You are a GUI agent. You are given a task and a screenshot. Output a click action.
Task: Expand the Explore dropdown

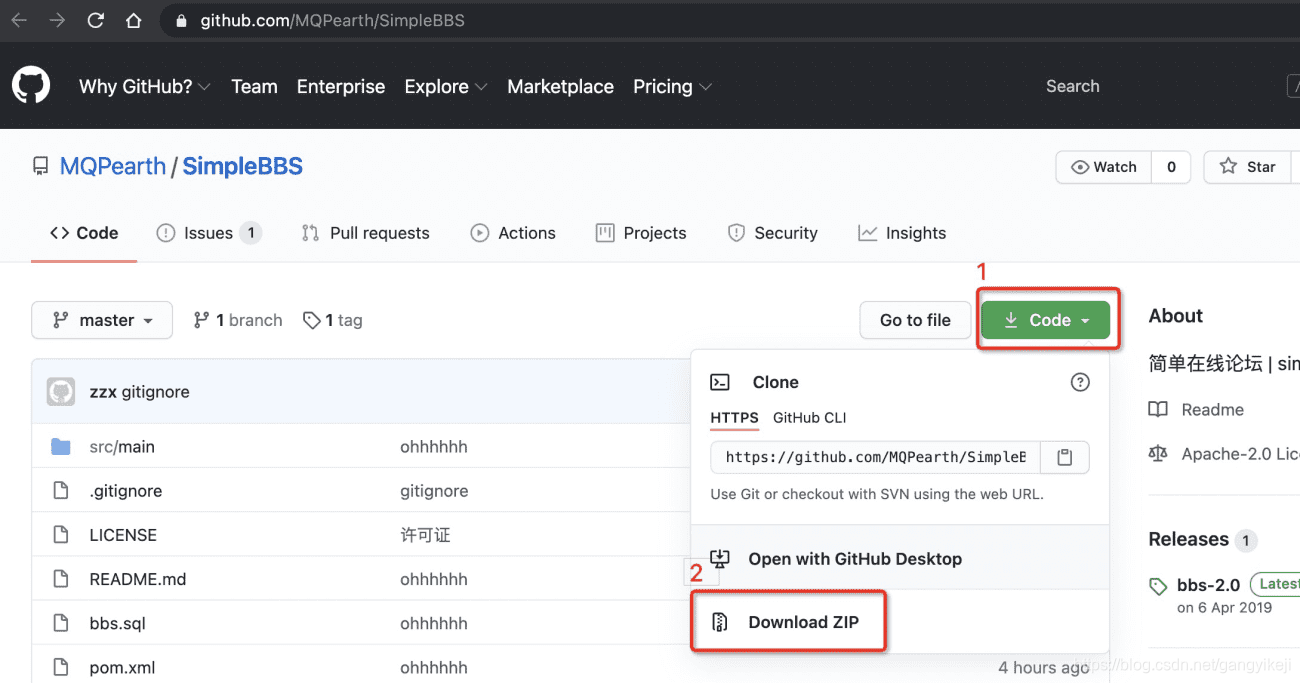pos(446,87)
